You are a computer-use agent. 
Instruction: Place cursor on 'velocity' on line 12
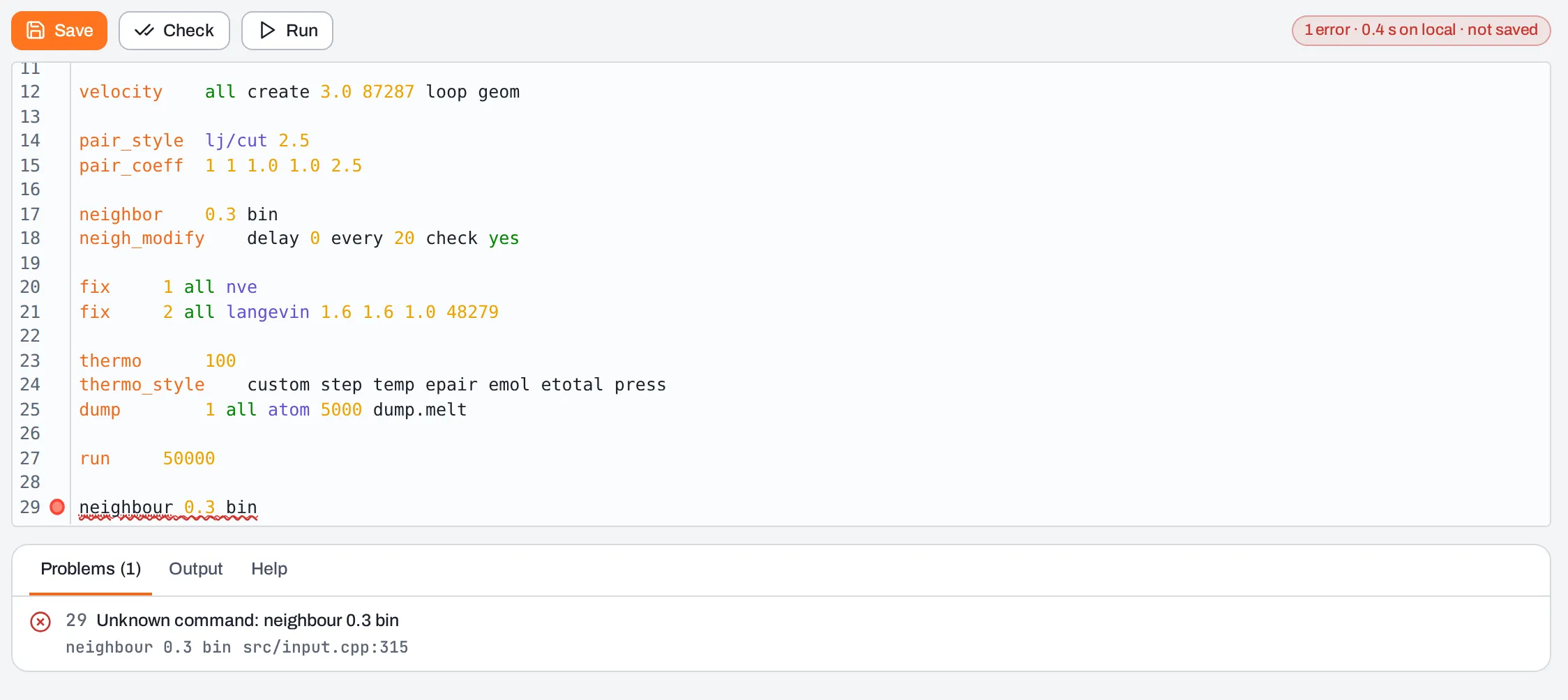[121, 92]
